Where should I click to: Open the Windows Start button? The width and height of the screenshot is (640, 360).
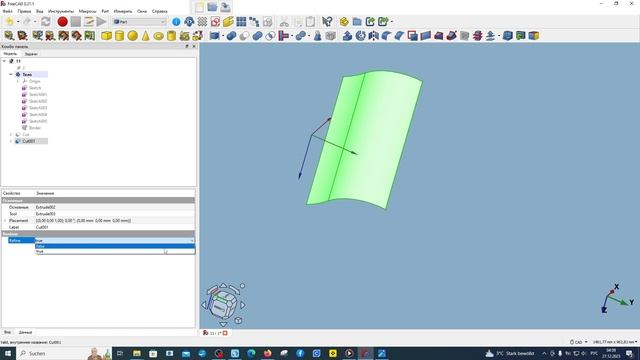click(7, 353)
